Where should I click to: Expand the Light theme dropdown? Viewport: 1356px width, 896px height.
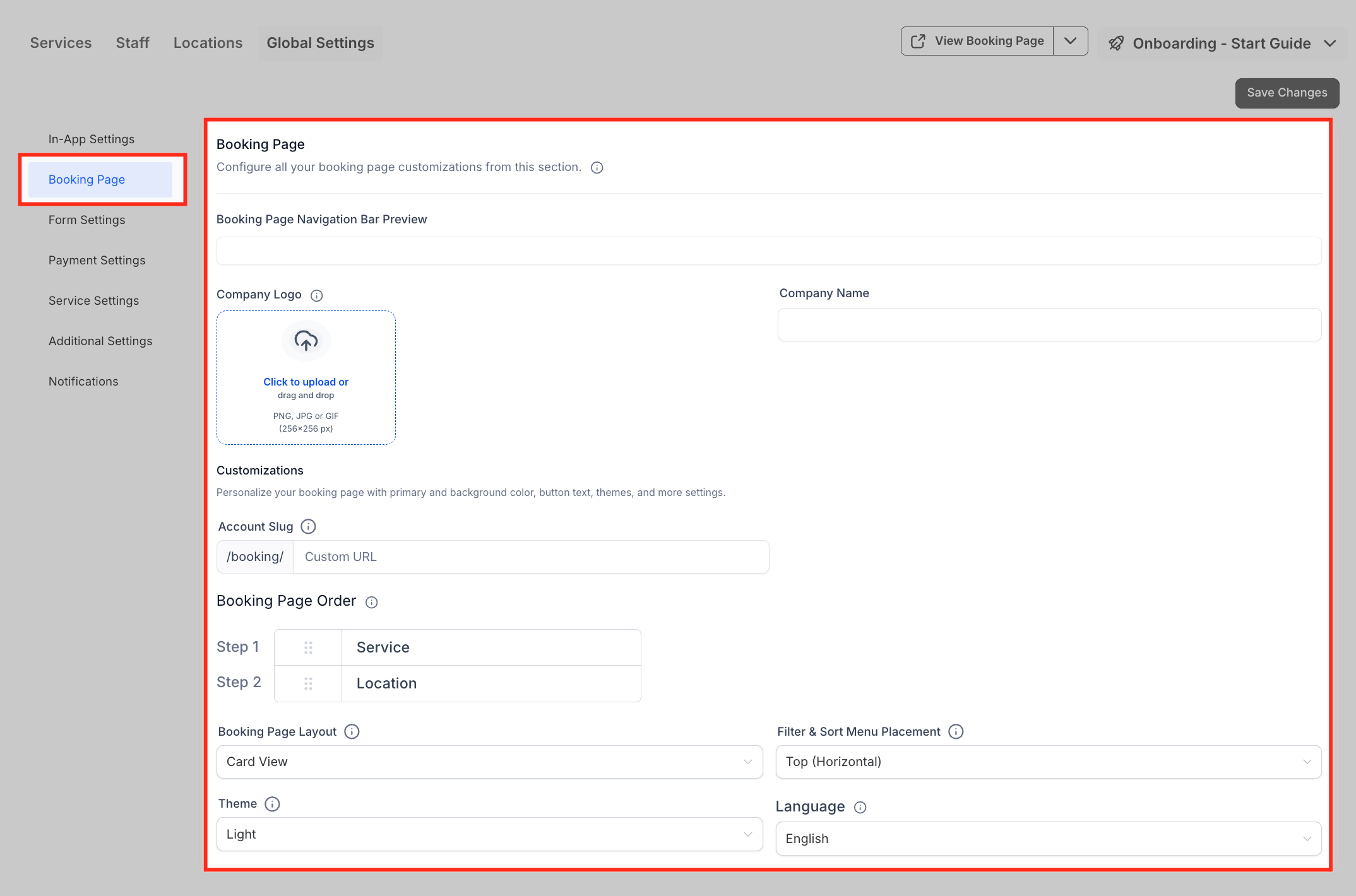coord(489,834)
